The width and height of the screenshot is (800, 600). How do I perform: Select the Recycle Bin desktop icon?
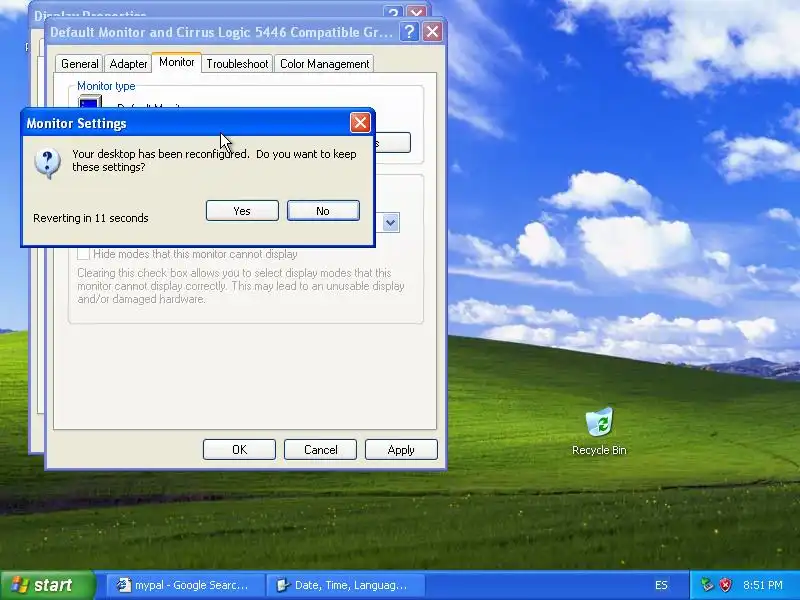599,431
